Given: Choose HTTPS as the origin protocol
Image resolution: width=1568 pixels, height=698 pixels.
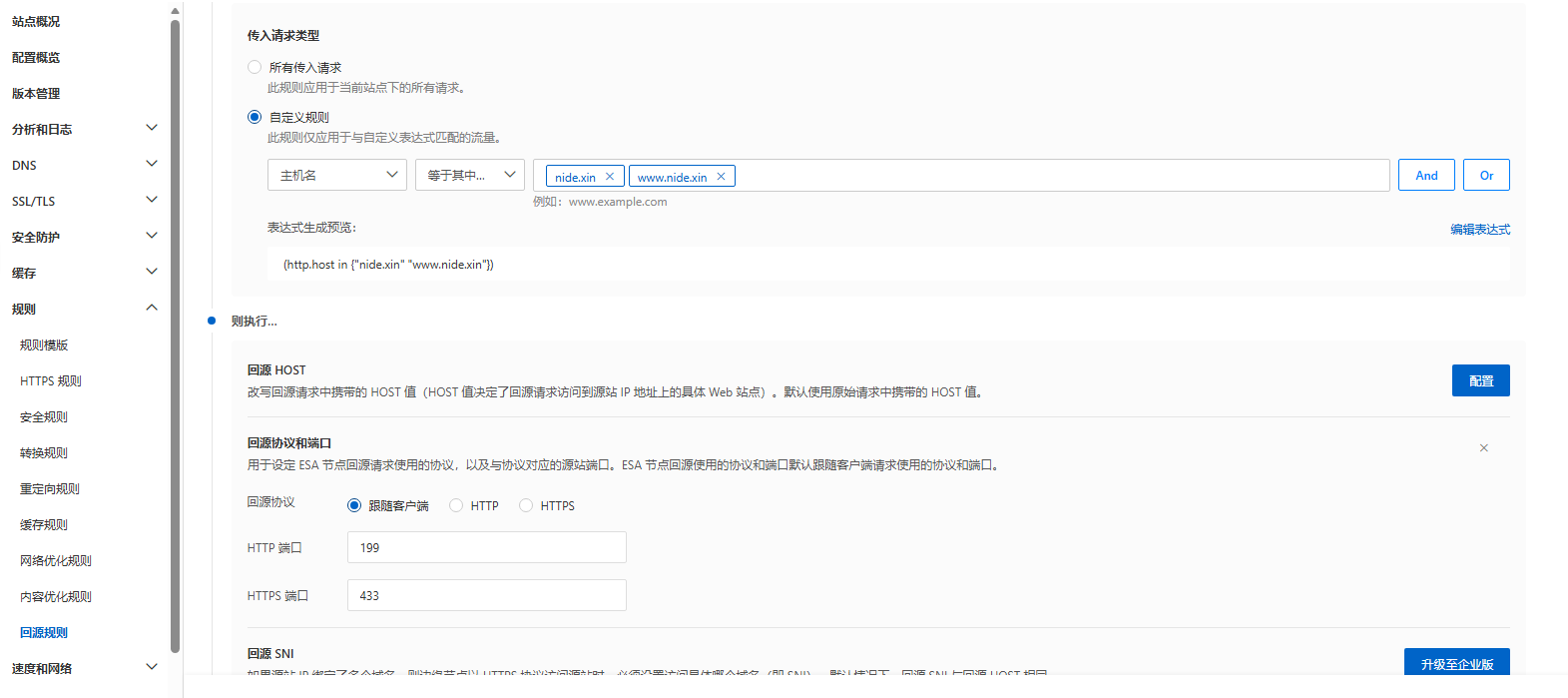Looking at the screenshot, I should point(526,505).
